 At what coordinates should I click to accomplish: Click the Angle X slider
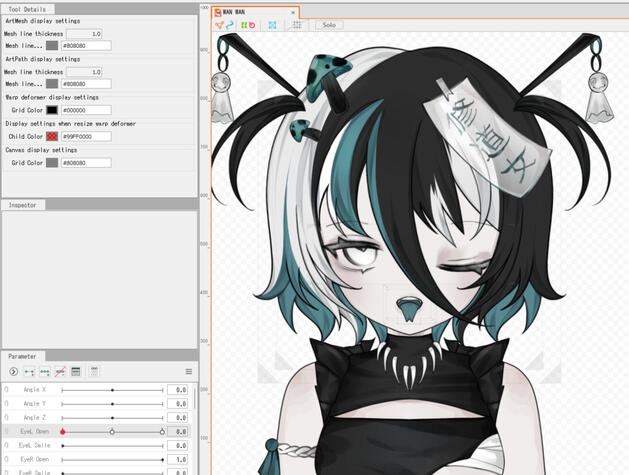pyautogui.click(x=112, y=390)
